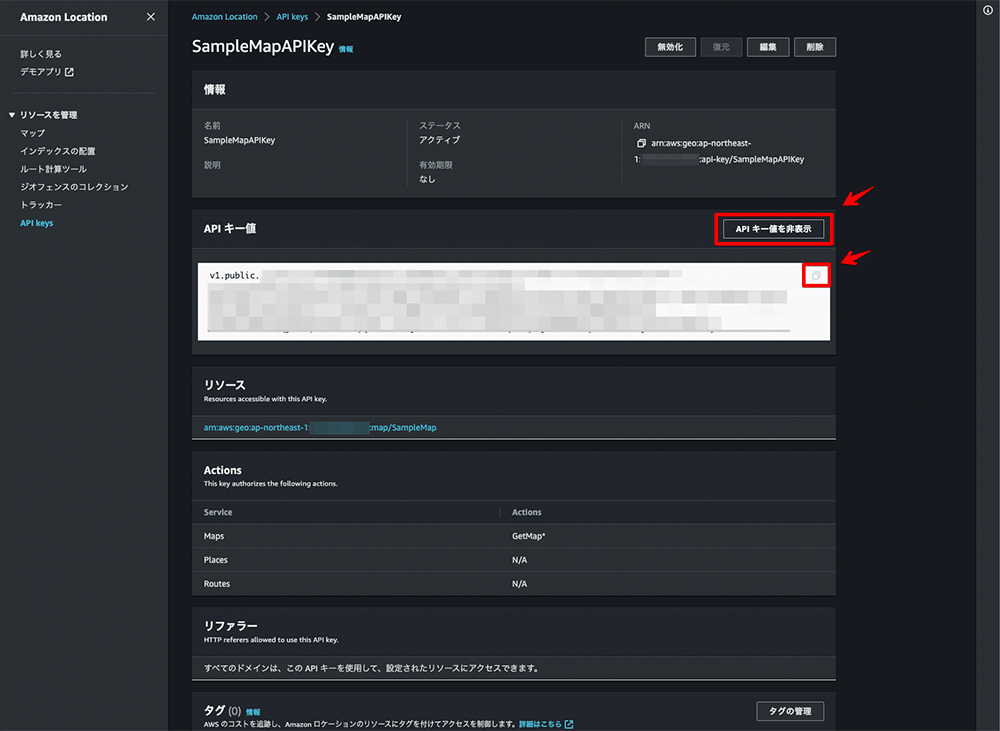Click the Service column header
Image resolution: width=1000 pixels, height=731 pixels.
(x=218, y=512)
